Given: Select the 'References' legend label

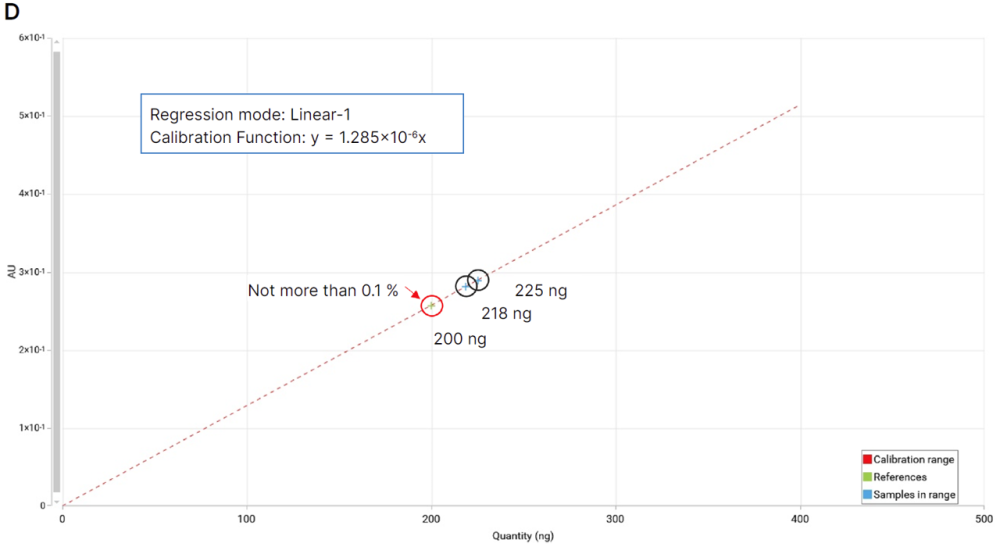Looking at the screenshot, I should [900, 477].
